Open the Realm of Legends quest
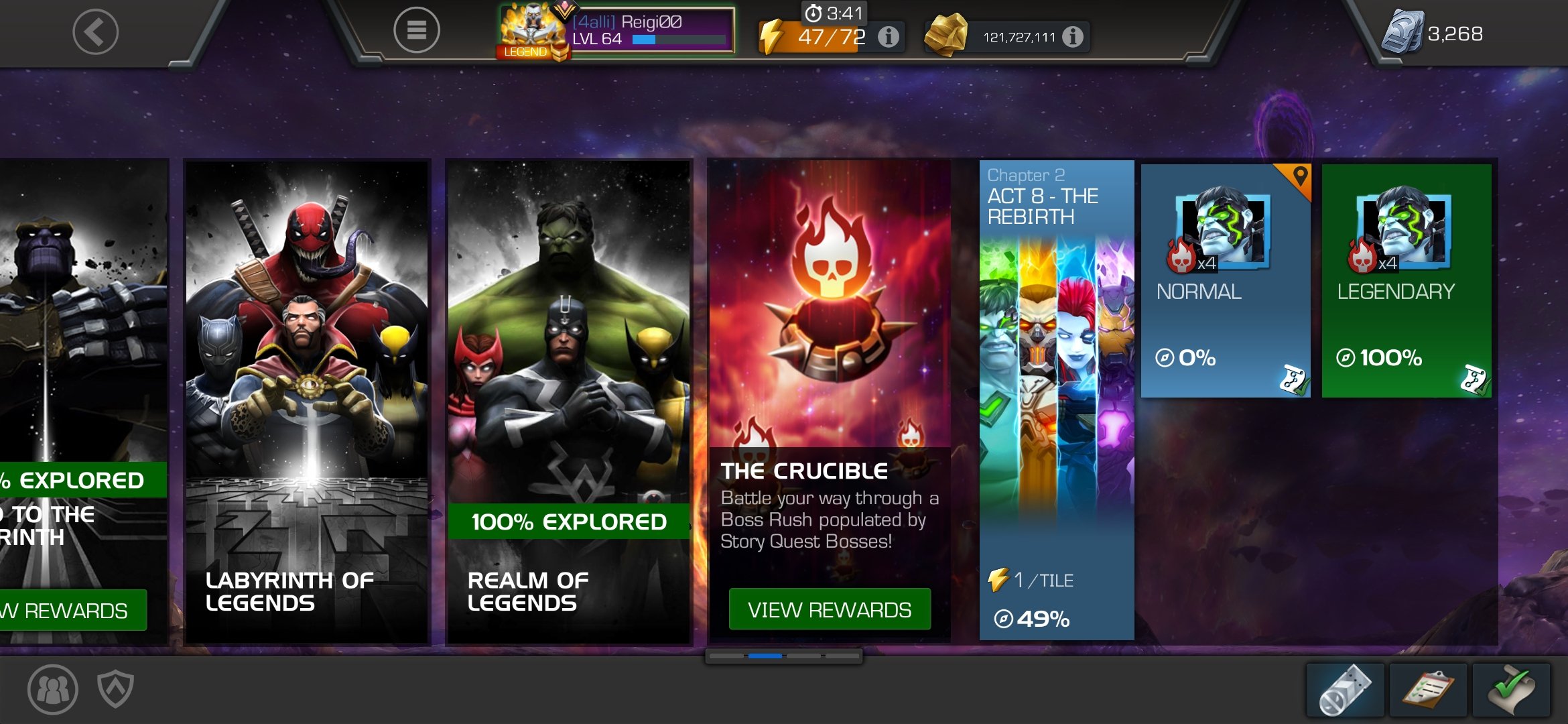This screenshot has width=1568, height=724. click(568, 402)
